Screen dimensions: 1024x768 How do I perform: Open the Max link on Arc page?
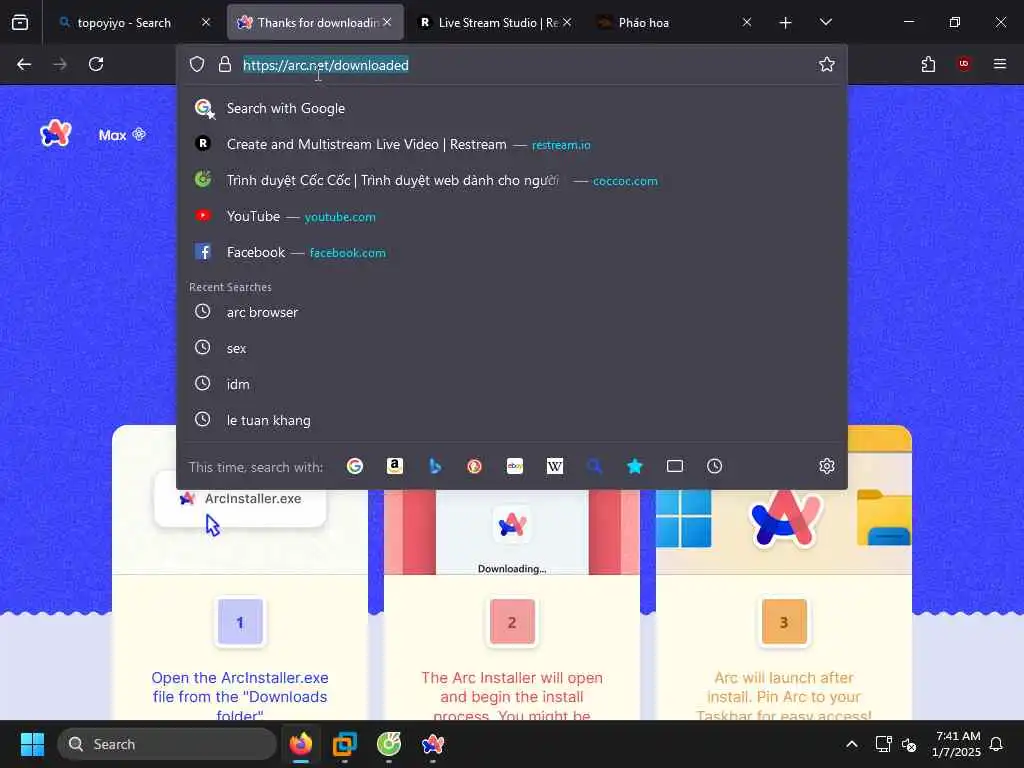tap(122, 135)
